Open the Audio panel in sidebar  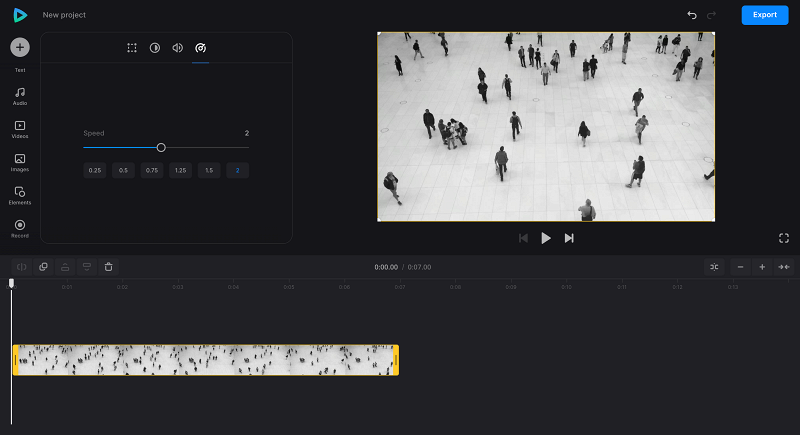coord(20,96)
